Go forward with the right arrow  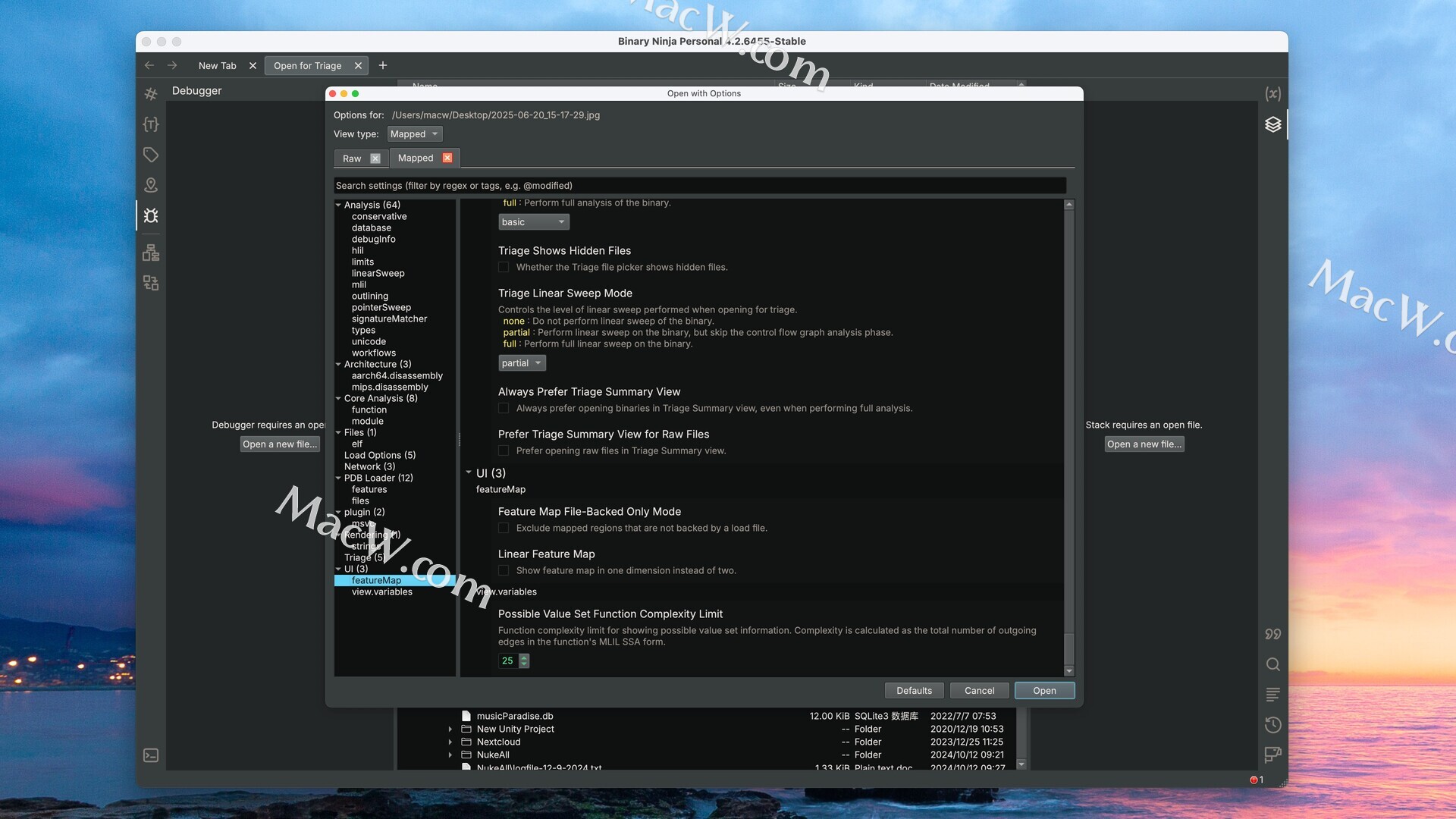tap(172, 65)
